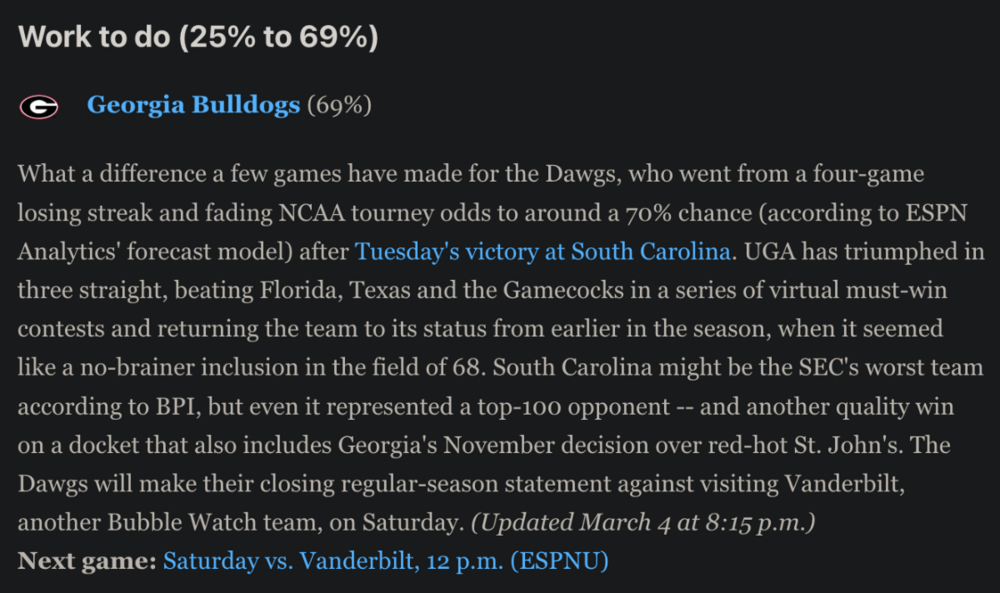
Task: Click the bold "Next game:" label
Action: pos(87,561)
